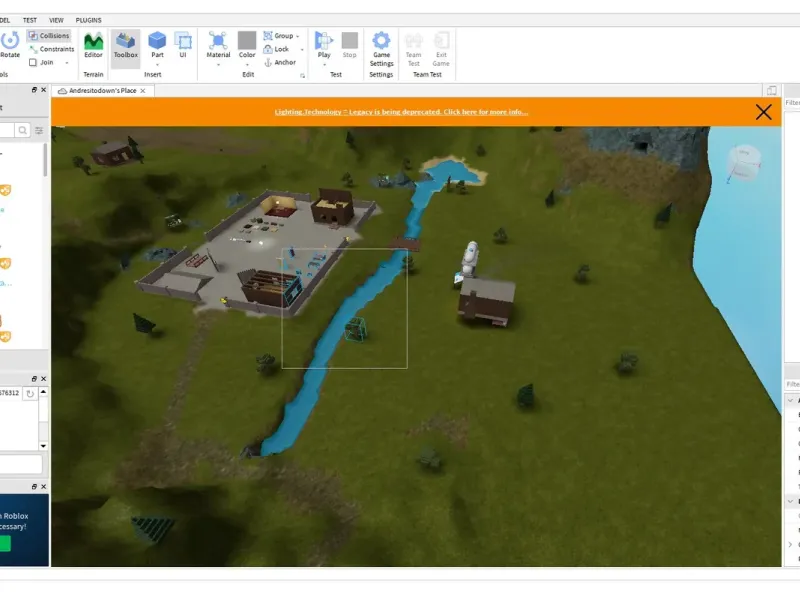Open the Join dropdown arrow
Image resolution: width=800 pixels, height=600 pixels.
point(67,63)
